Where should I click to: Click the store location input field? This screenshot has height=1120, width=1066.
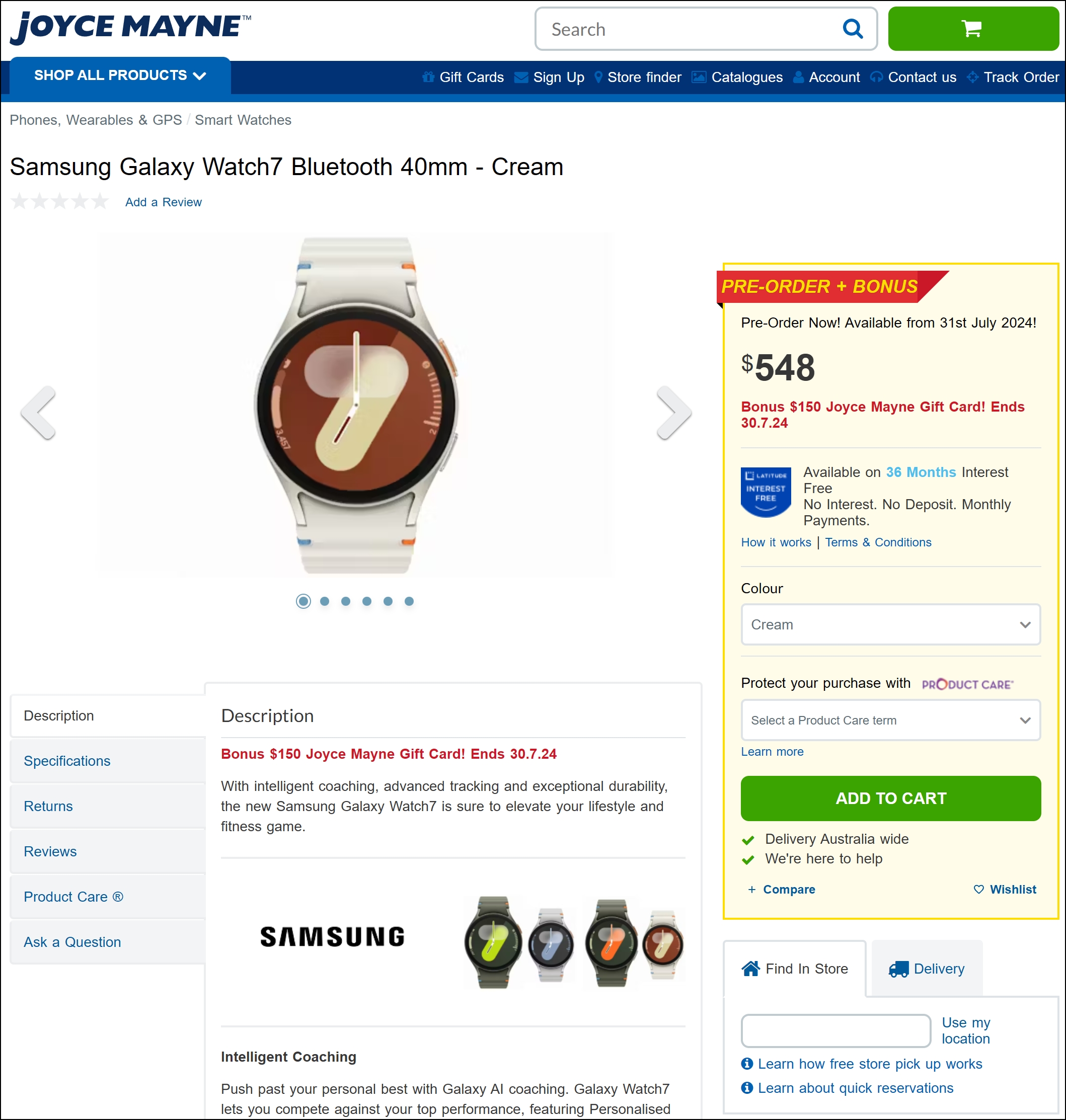[836, 1031]
